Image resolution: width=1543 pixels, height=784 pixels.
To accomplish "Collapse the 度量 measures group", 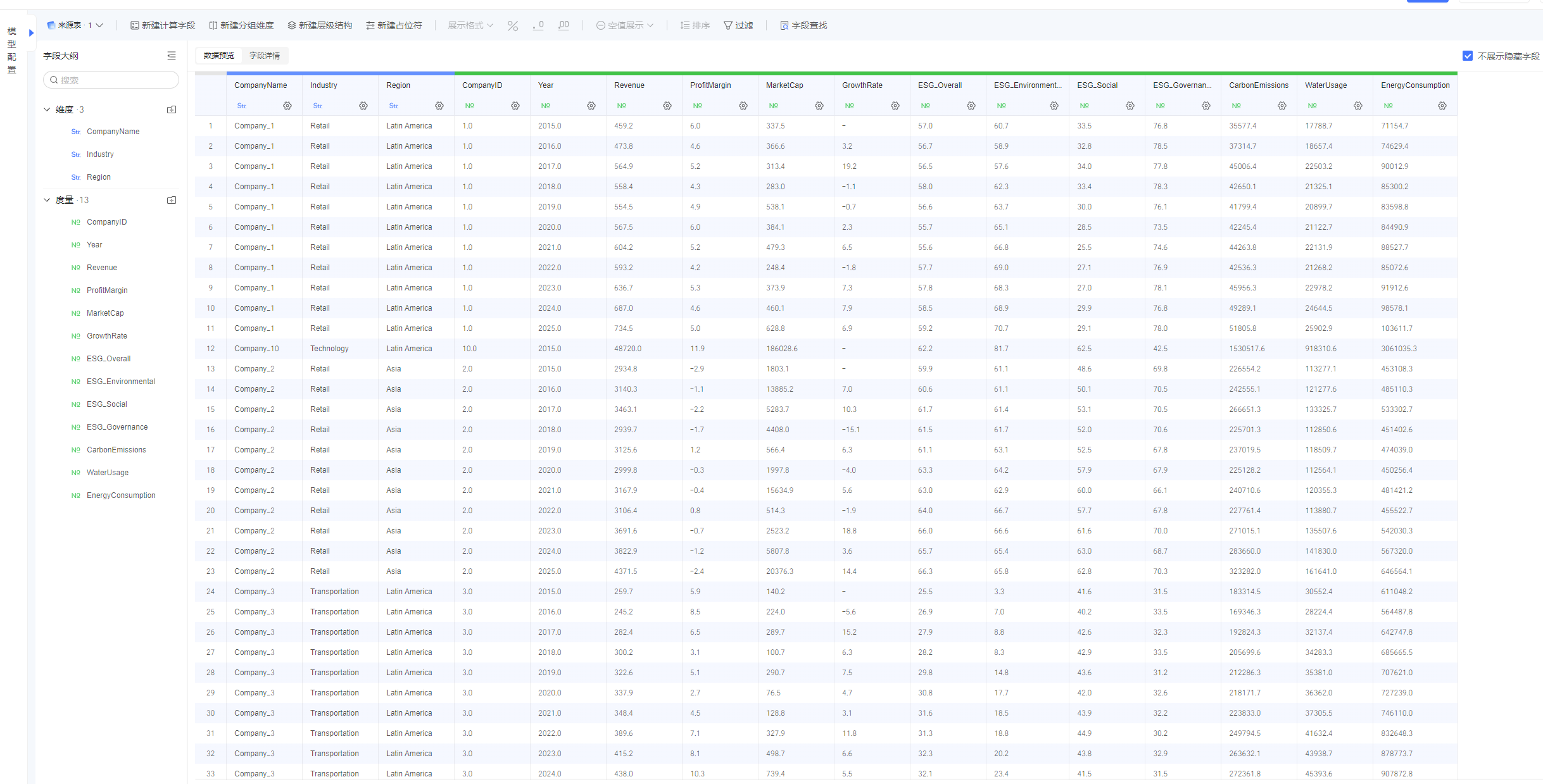I will 47,200.
